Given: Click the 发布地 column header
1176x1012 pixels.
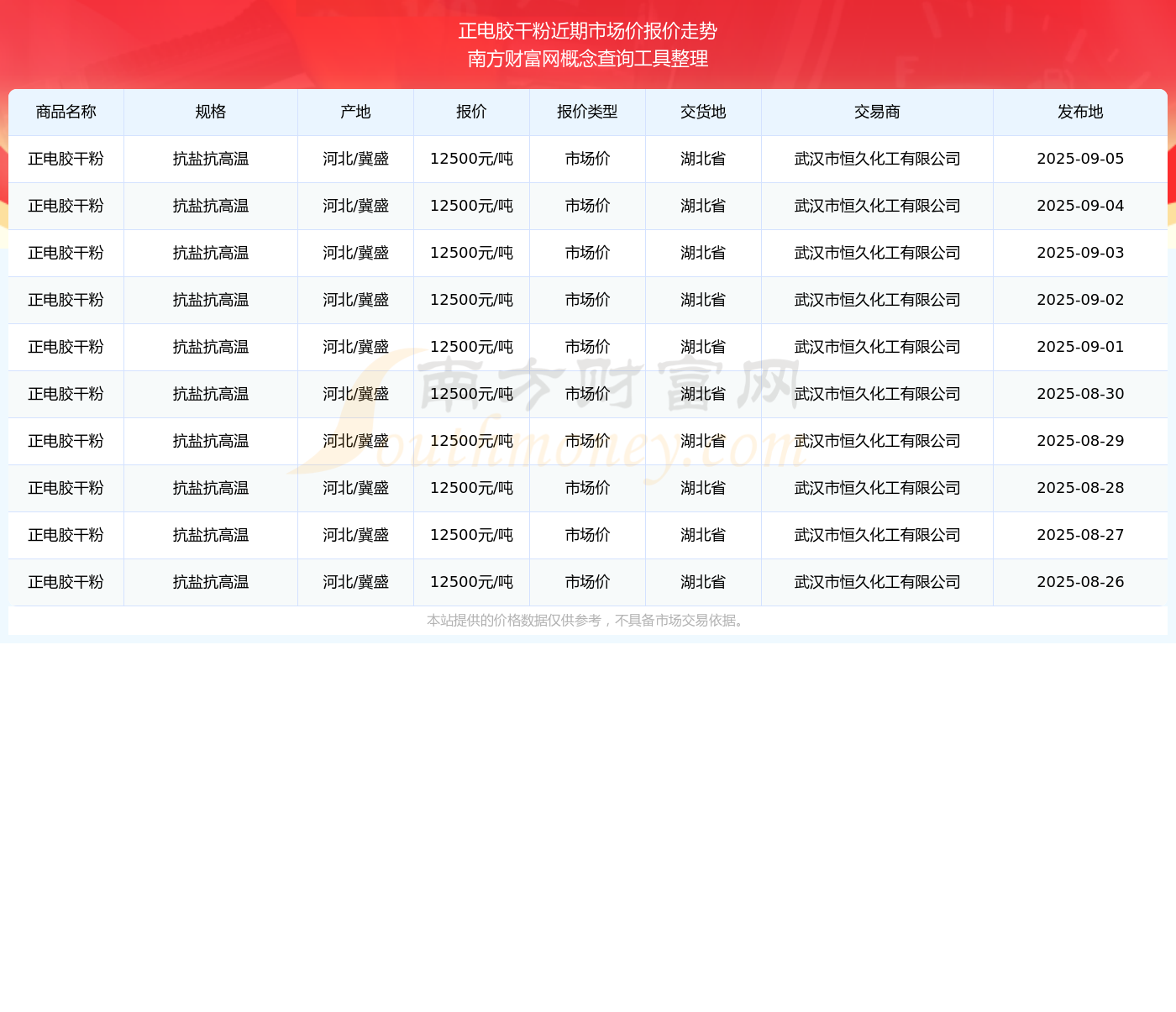Looking at the screenshot, I should pyautogui.click(x=1080, y=112).
